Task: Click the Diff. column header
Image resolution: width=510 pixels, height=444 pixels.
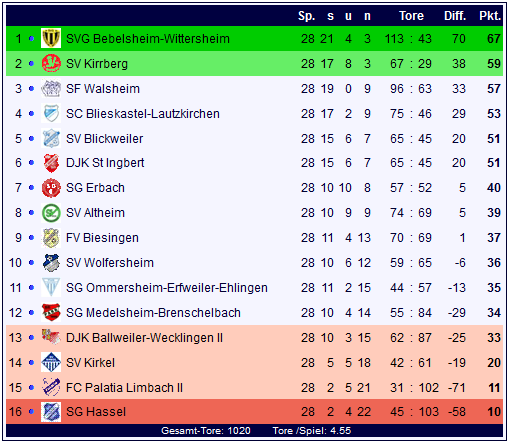Action: pos(455,16)
